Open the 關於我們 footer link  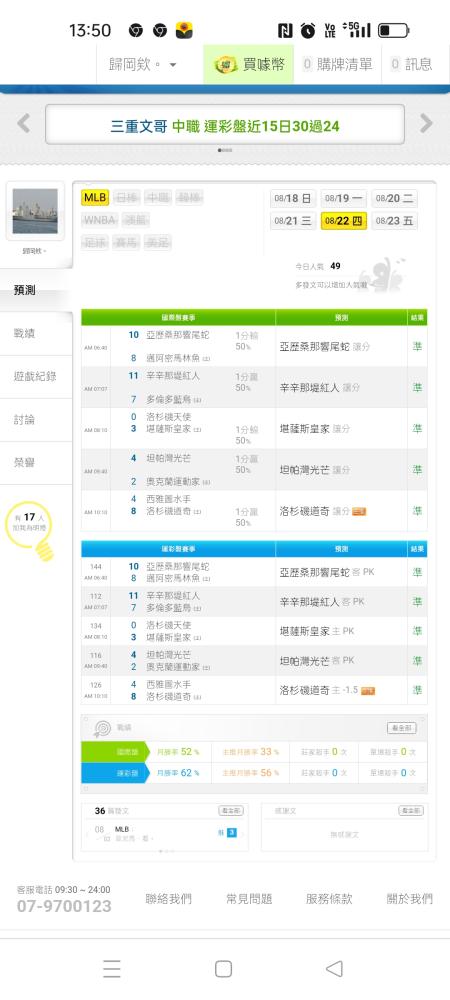click(x=410, y=899)
